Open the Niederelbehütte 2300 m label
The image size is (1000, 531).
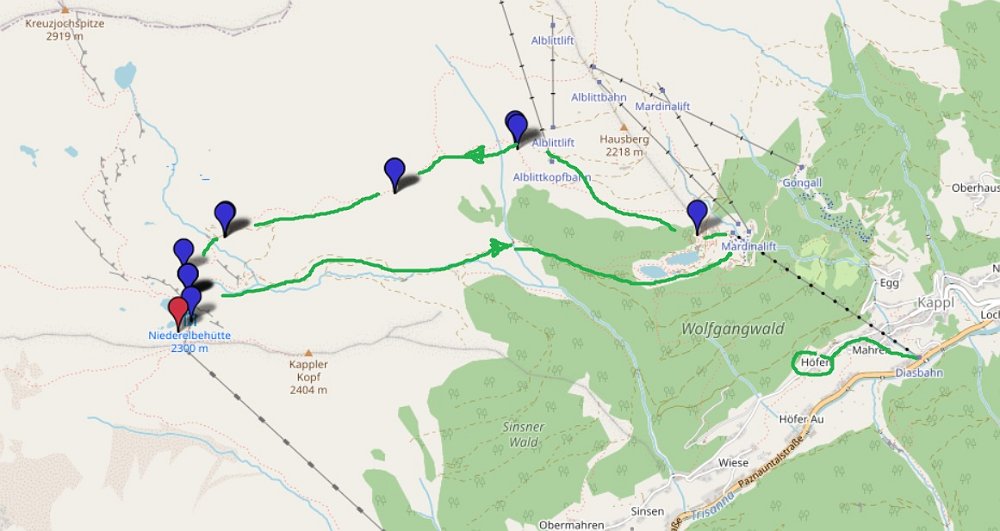189,342
